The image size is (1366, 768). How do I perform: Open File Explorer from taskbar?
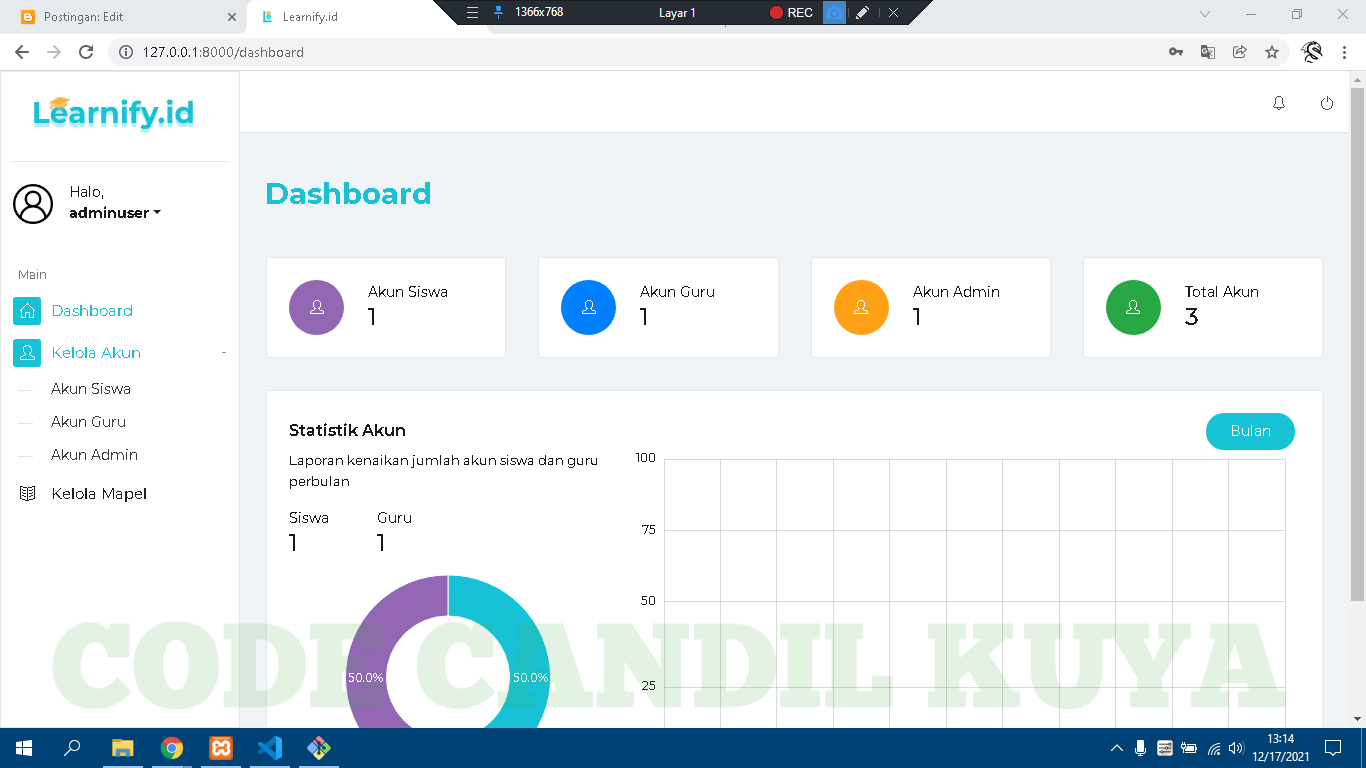coord(122,748)
